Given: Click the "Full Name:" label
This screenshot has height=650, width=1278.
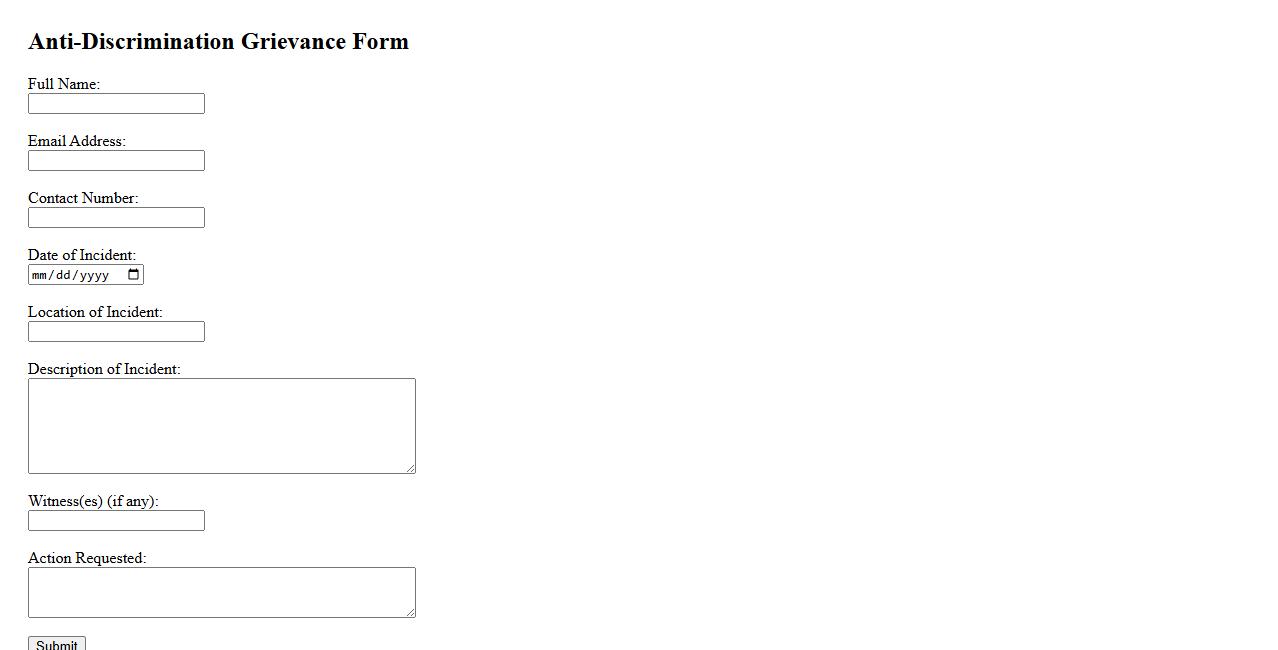Looking at the screenshot, I should (x=64, y=84).
